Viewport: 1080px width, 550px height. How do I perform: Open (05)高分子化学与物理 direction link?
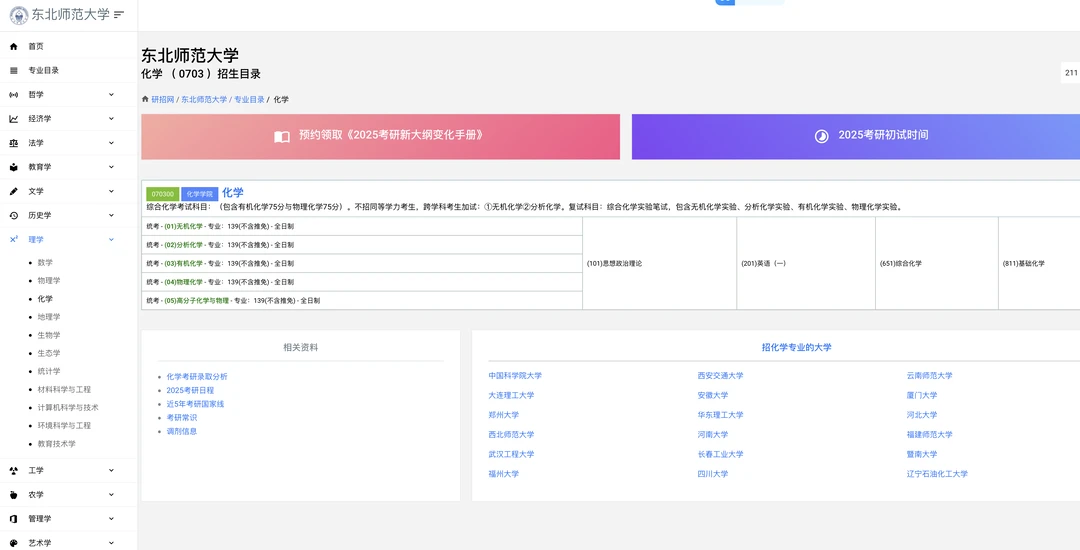tap(197, 301)
